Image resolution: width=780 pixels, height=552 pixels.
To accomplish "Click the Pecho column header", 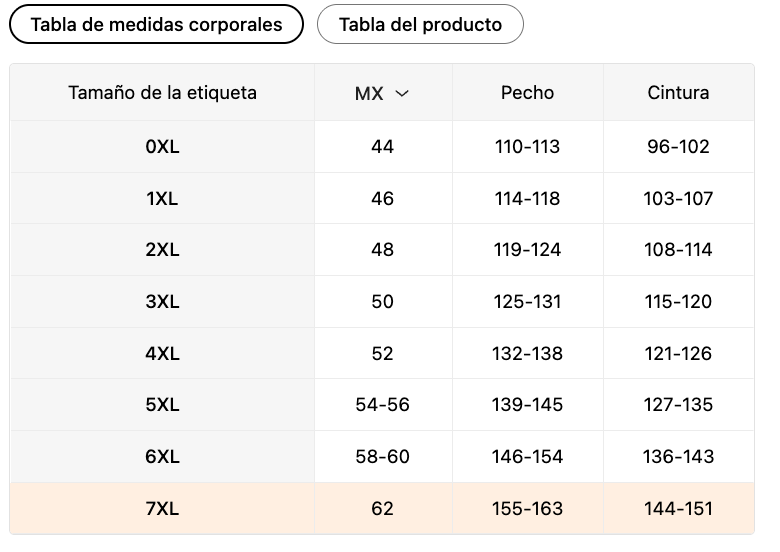I will coord(527,93).
